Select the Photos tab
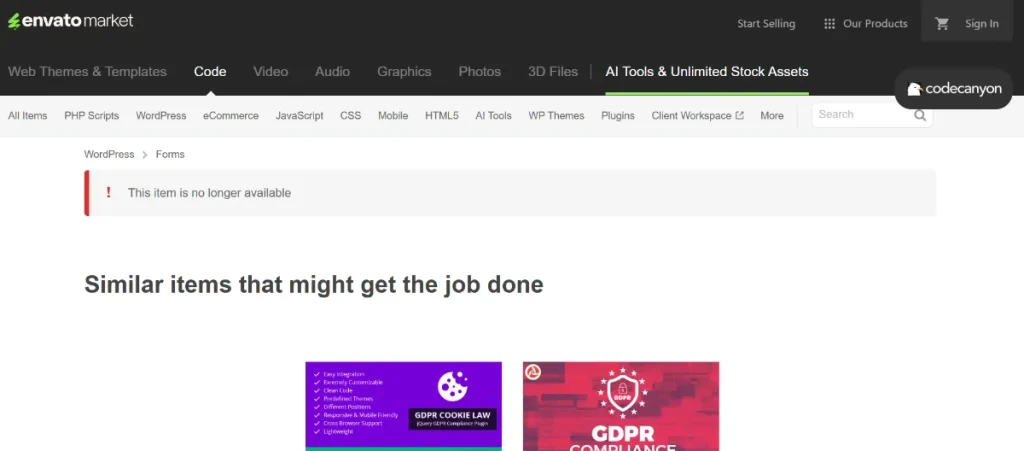1024x451 pixels. click(x=479, y=72)
